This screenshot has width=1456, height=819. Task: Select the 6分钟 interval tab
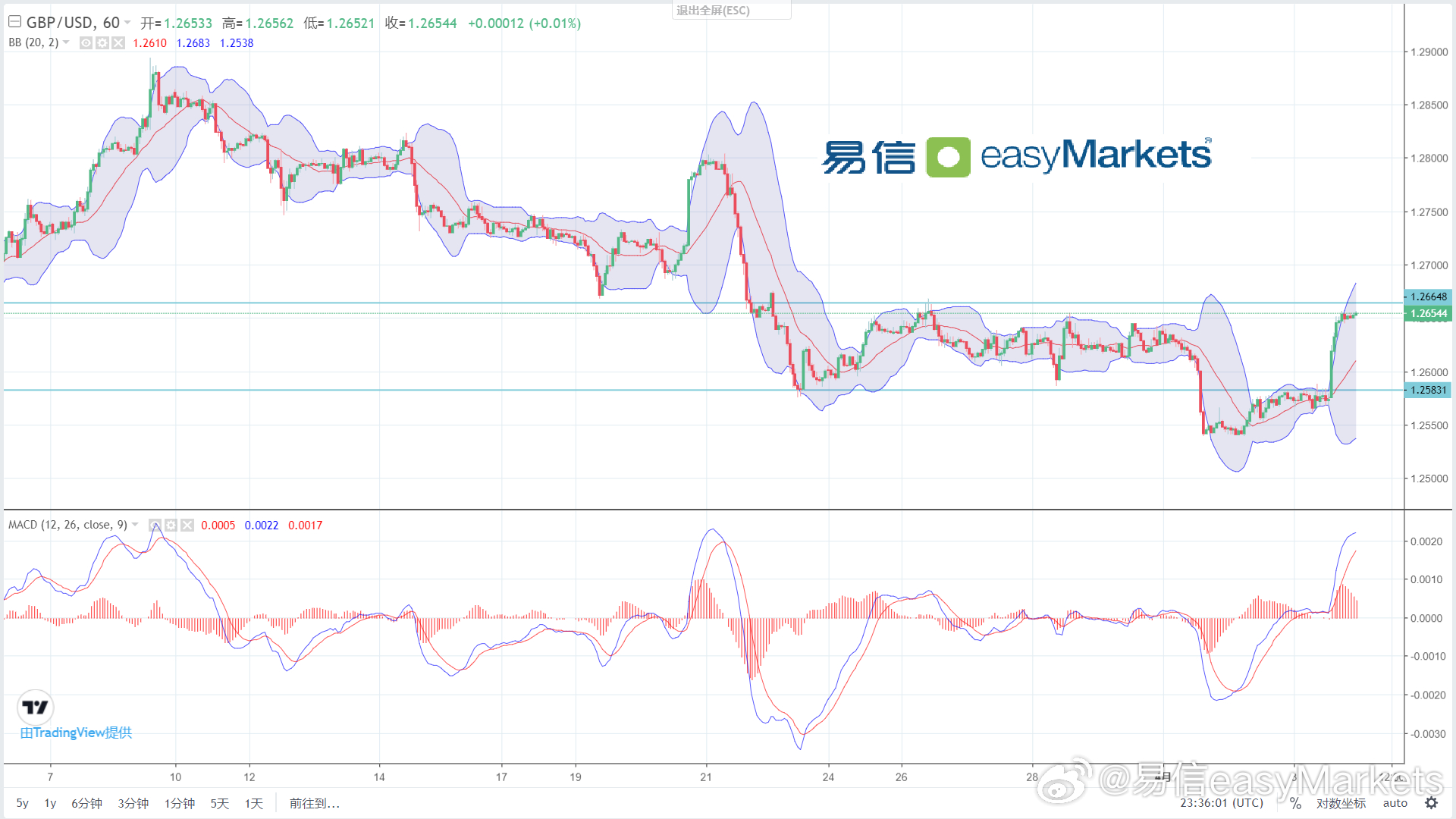(86, 803)
